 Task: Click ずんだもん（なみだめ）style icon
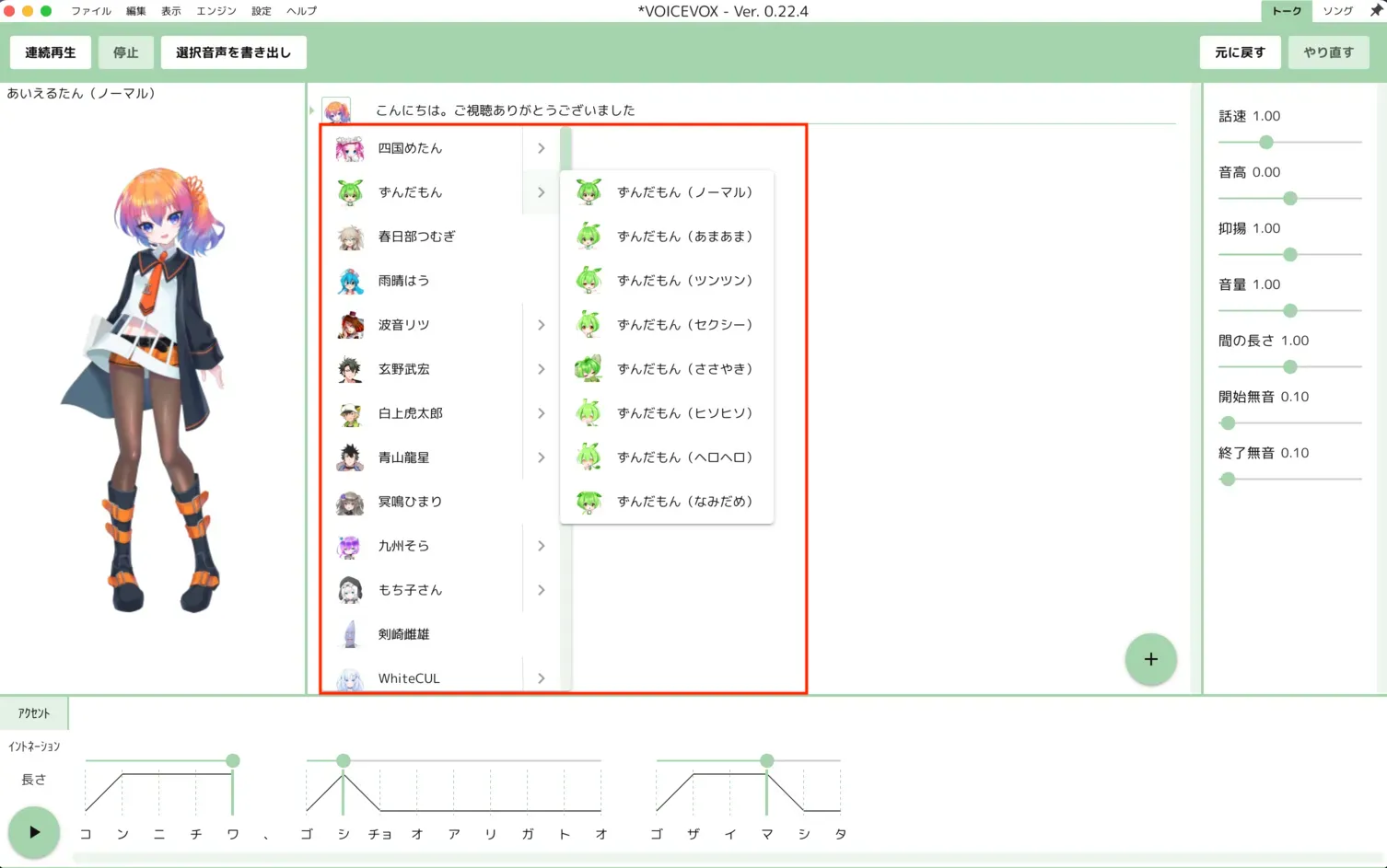[589, 502]
